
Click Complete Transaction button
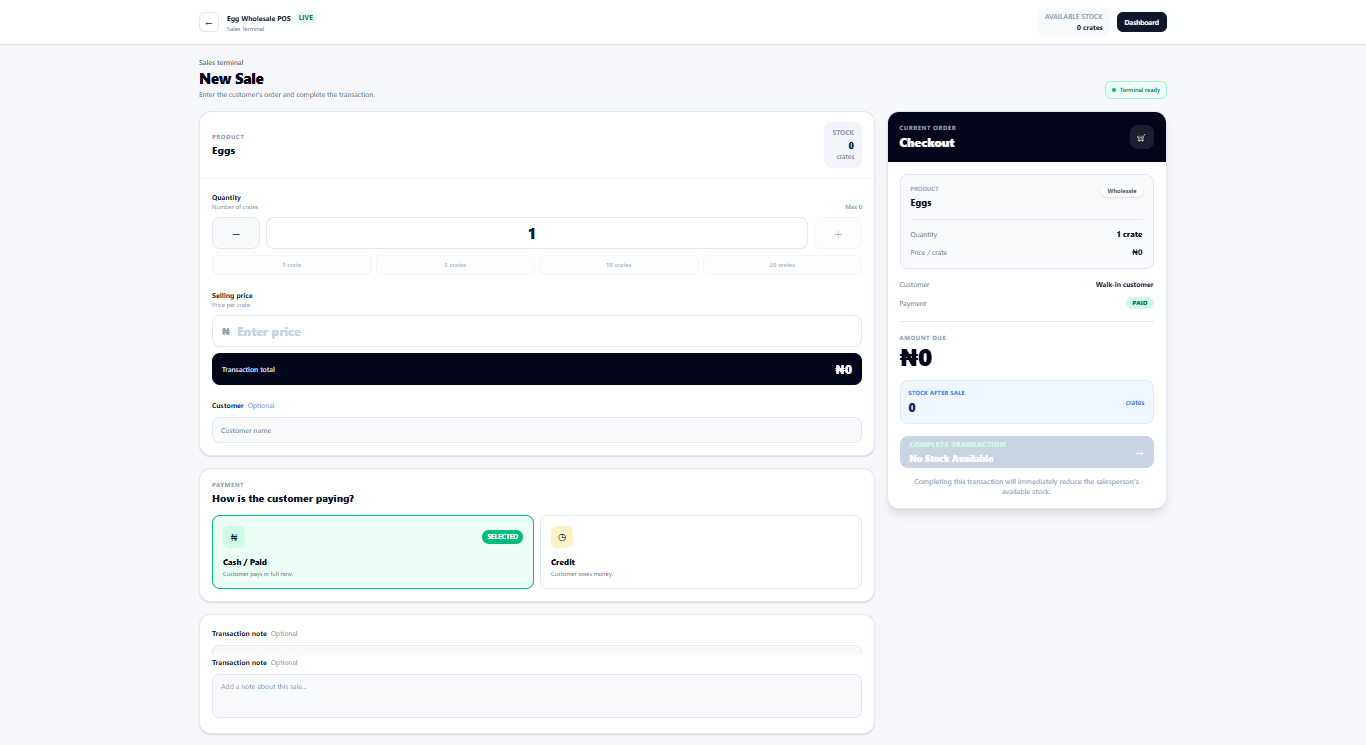click(1027, 452)
